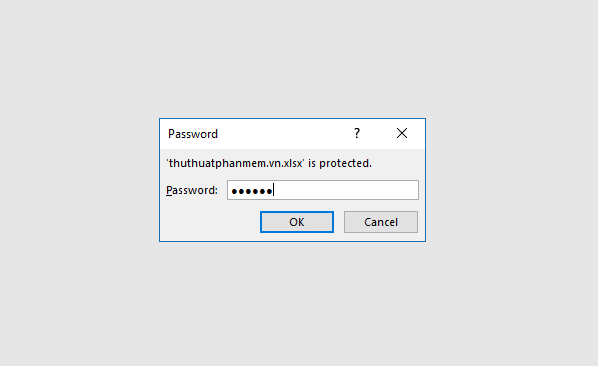
Task: Open help with the question mark icon
Action: click(x=357, y=133)
